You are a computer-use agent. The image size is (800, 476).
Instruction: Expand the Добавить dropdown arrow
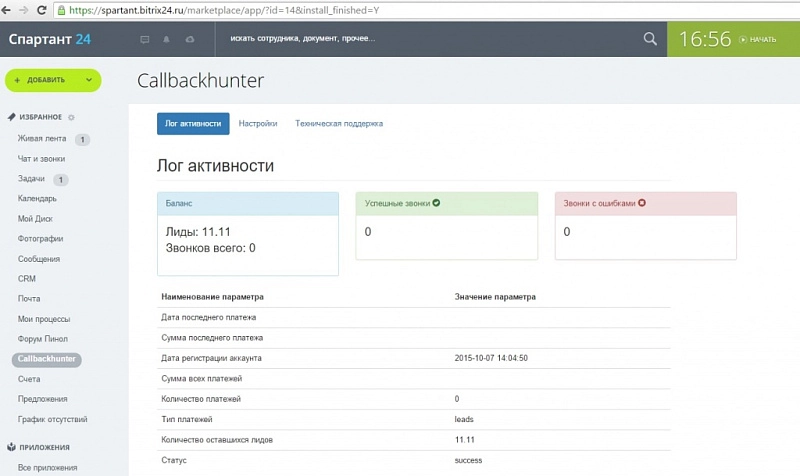point(88,80)
